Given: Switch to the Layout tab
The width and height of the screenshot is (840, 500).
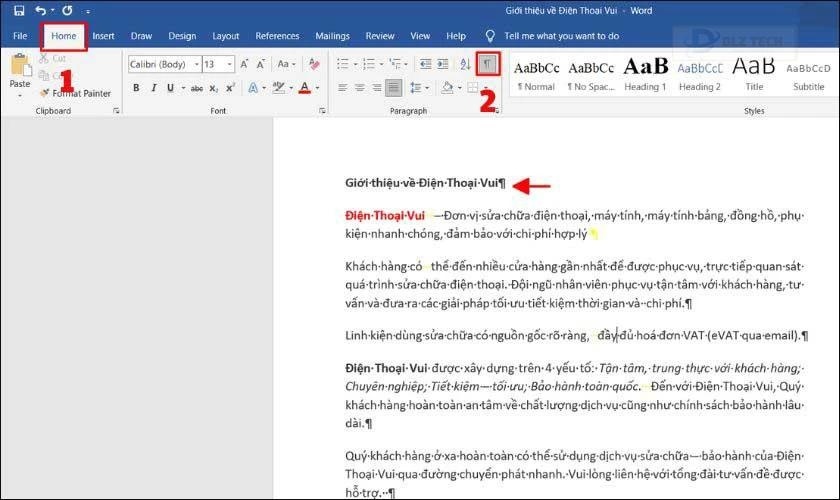Looking at the screenshot, I should (x=226, y=36).
